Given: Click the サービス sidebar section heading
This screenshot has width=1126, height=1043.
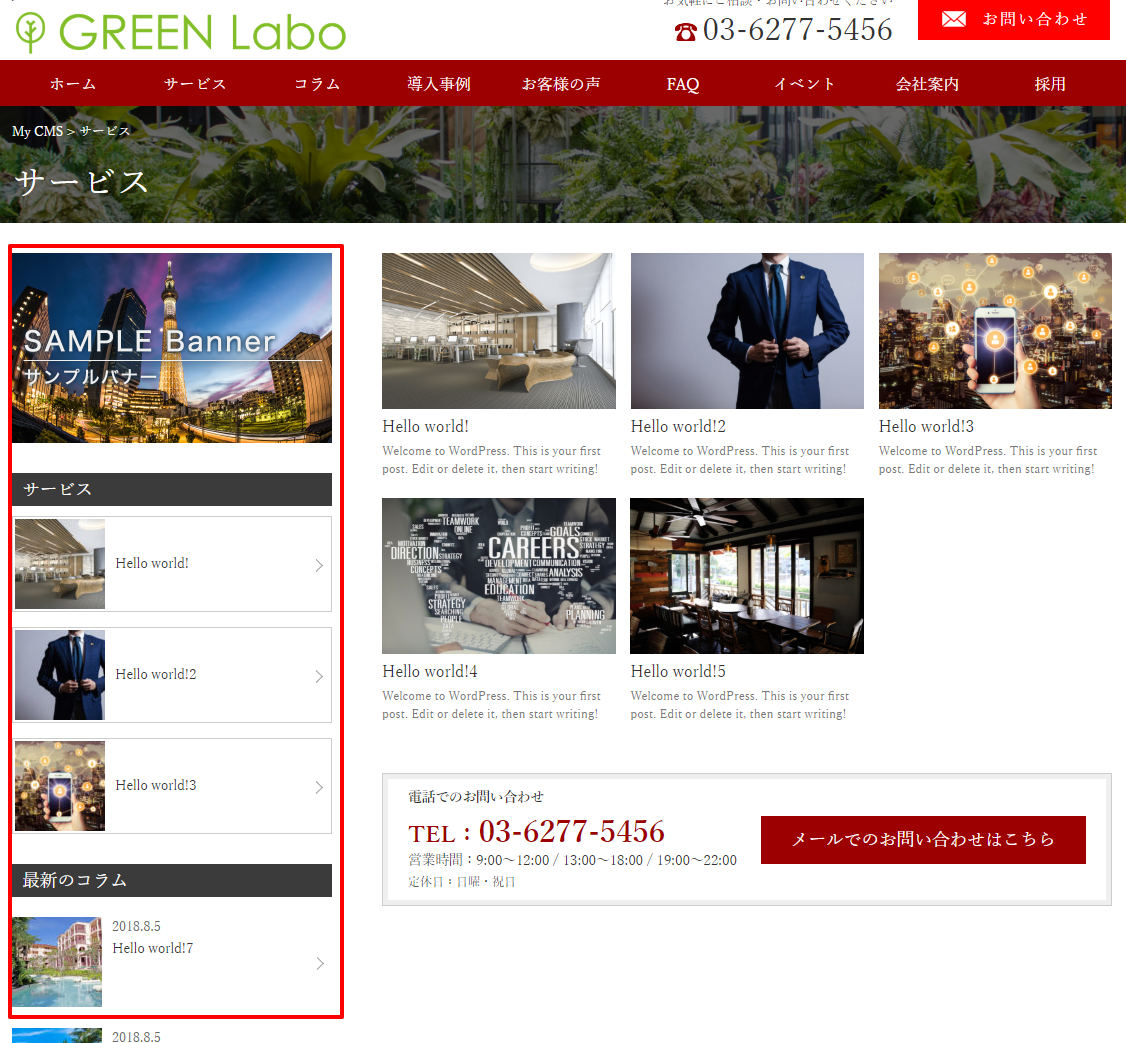Looking at the screenshot, I should tap(172, 489).
